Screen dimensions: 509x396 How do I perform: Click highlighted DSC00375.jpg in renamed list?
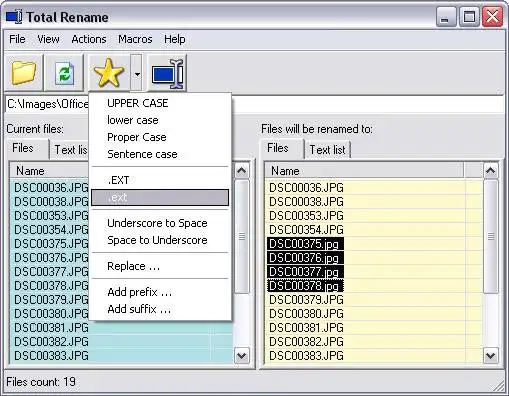pos(305,244)
